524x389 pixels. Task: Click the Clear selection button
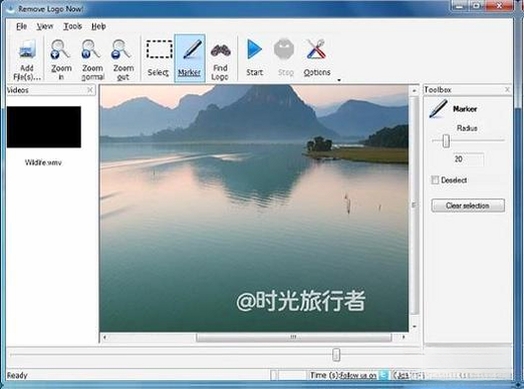(468, 206)
